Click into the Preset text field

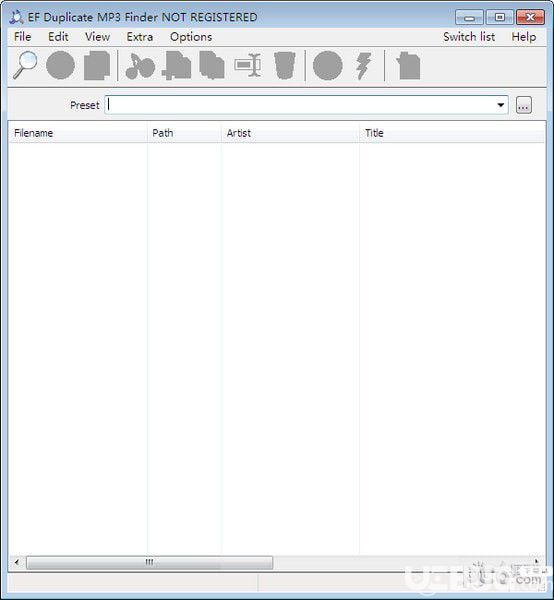click(300, 105)
